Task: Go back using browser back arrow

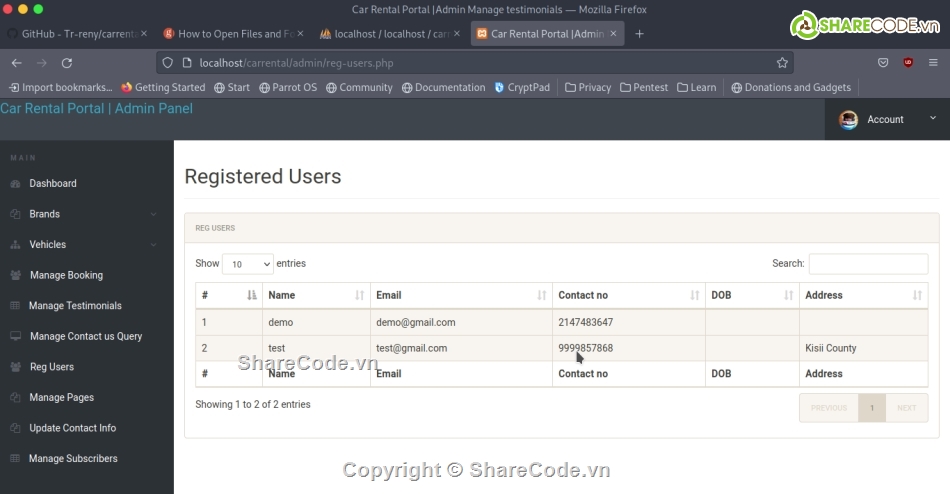Action: pyautogui.click(x=16, y=62)
